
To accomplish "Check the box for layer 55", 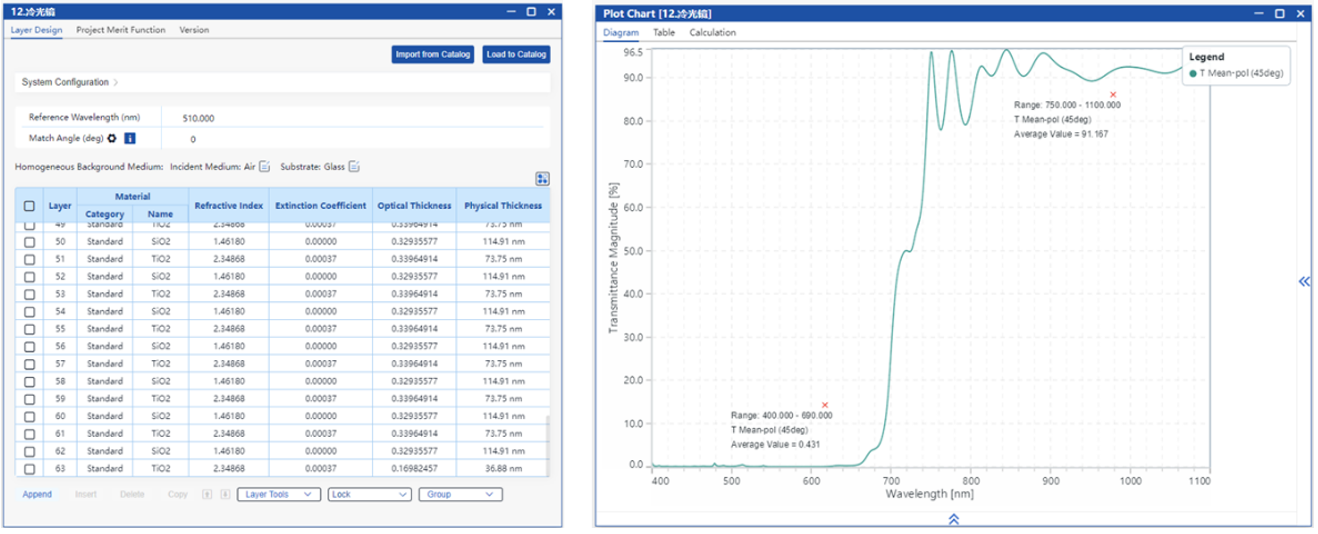I will click(x=29, y=328).
